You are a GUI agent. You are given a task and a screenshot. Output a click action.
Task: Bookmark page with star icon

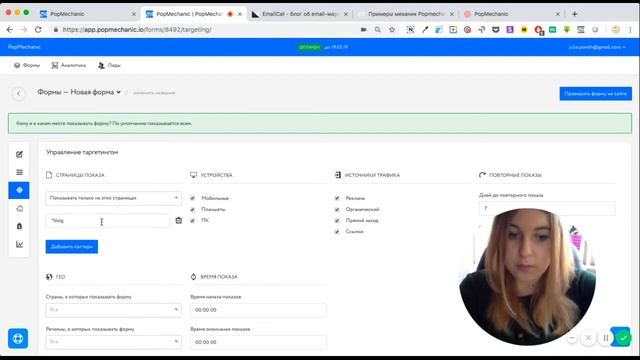pyautogui.click(x=392, y=29)
